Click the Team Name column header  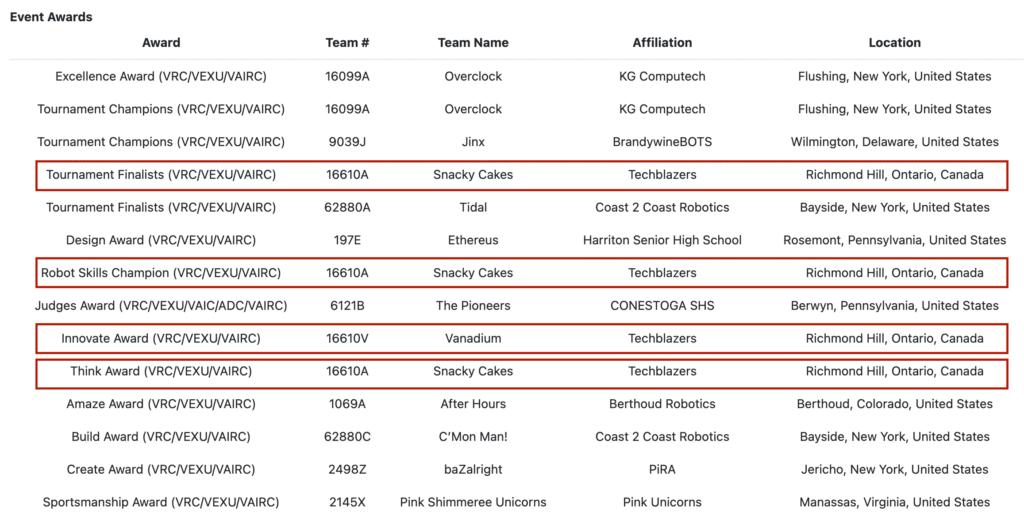pos(473,43)
